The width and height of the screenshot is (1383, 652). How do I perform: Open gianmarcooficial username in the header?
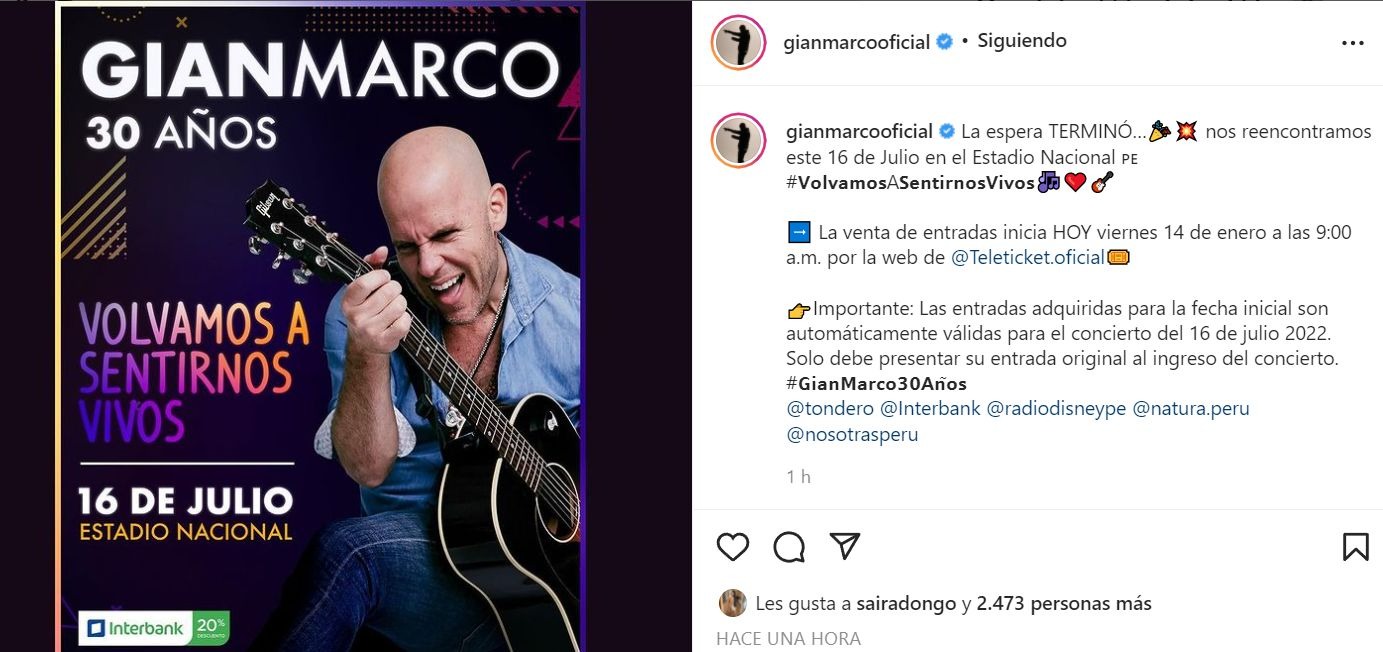[858, 42]
